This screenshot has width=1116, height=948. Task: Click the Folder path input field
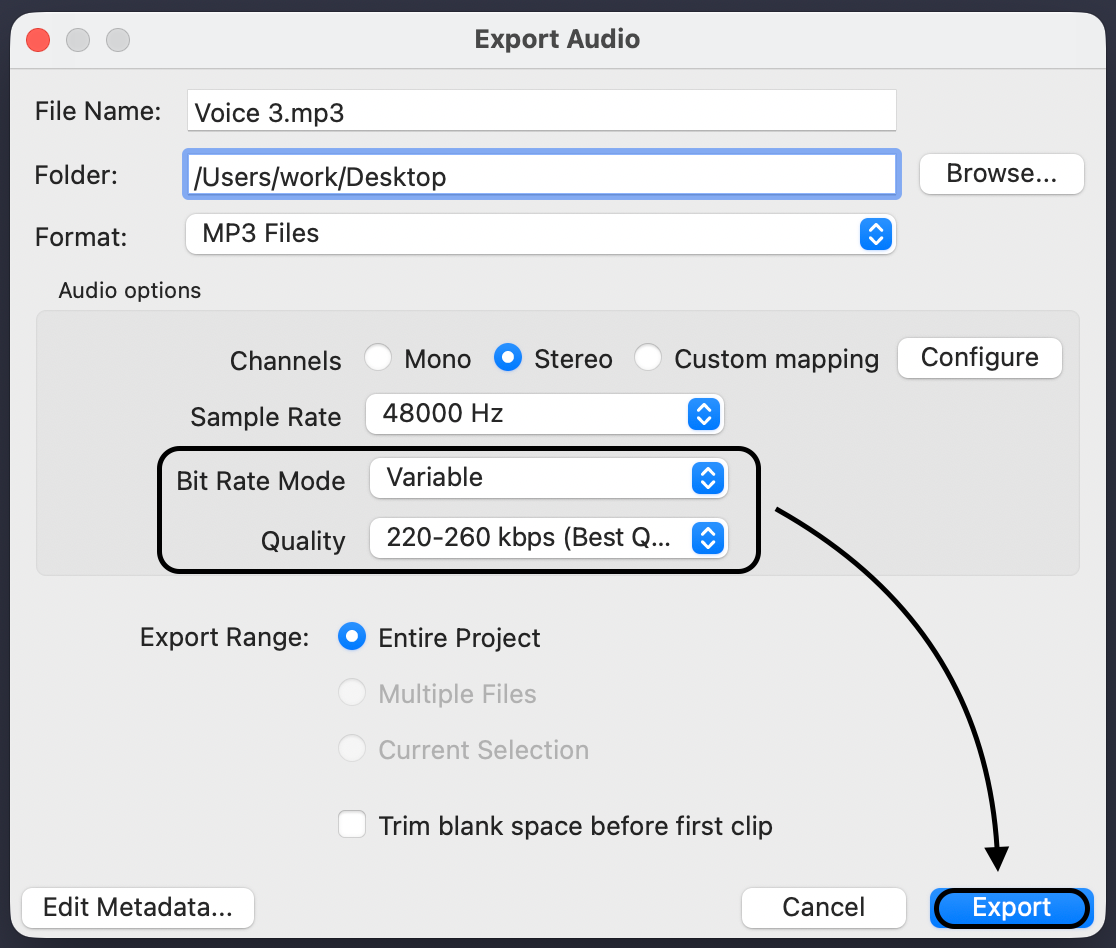tap(540, 176)
